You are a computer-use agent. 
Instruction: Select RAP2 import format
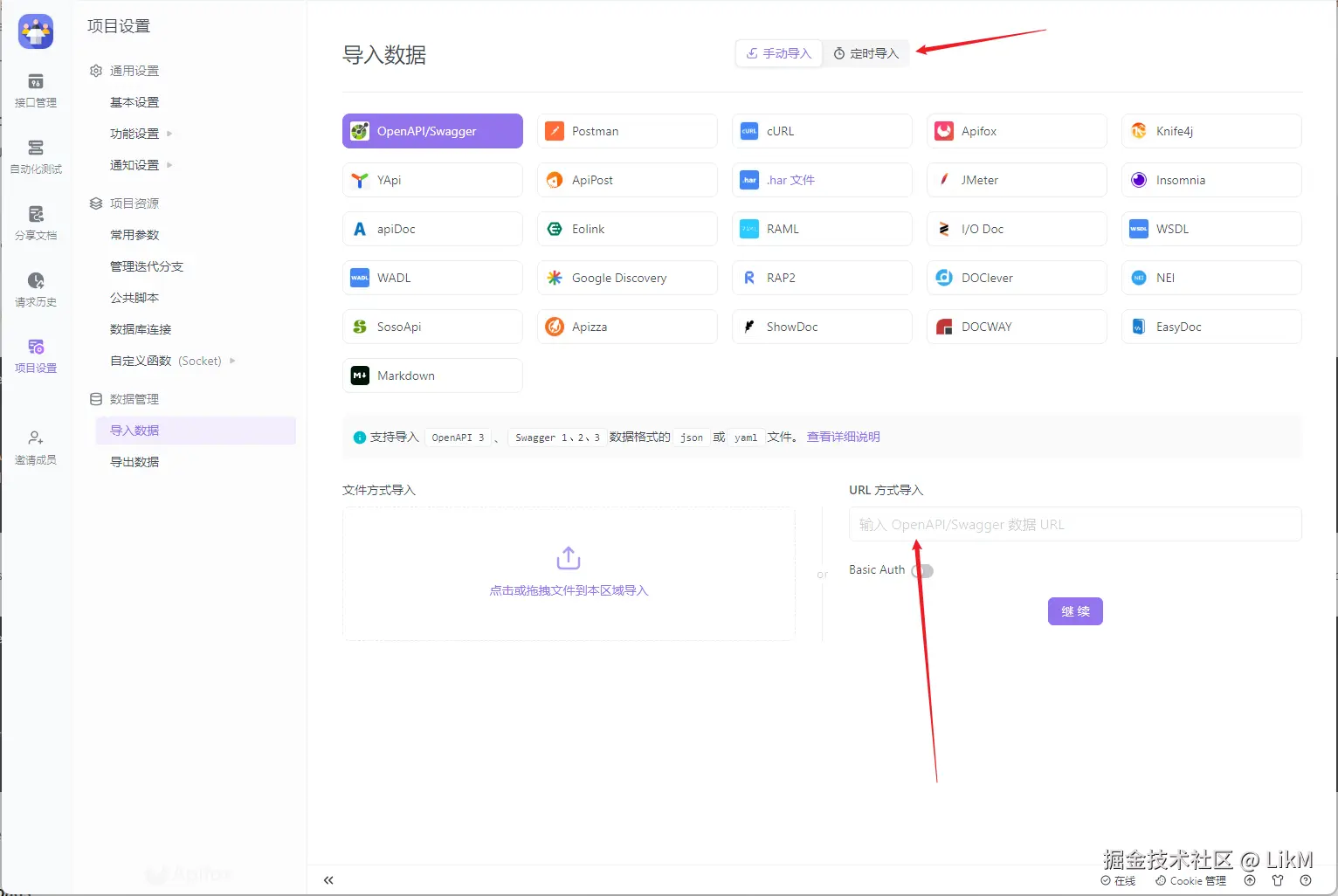click(822, 278)
